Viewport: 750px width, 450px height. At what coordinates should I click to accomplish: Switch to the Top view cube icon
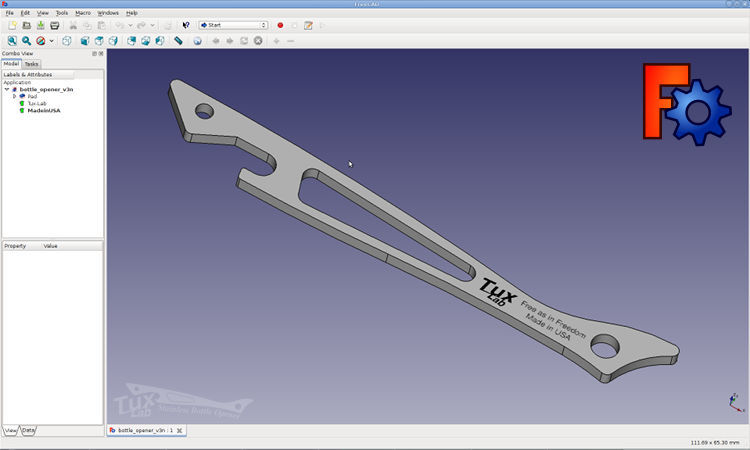pos(99,41)
